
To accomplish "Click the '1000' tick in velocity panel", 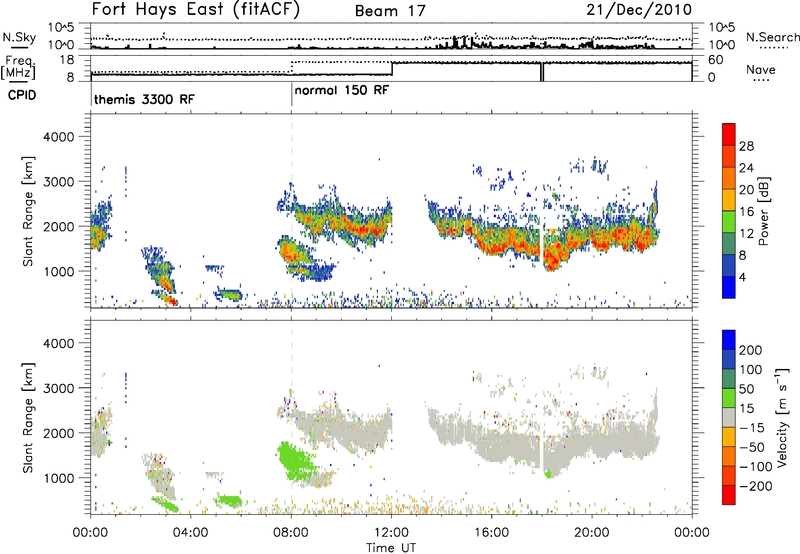I will coord(59,478).
